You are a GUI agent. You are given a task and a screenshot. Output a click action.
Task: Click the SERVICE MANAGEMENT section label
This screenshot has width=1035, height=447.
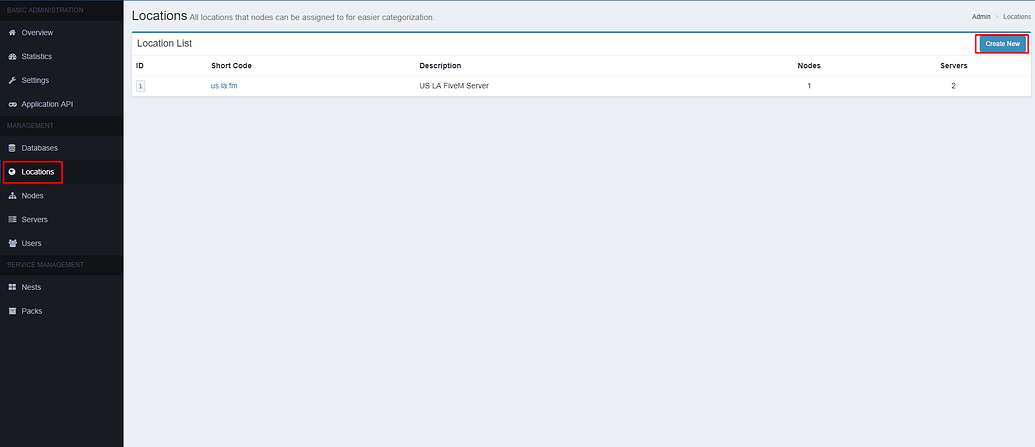pos(46,265)
